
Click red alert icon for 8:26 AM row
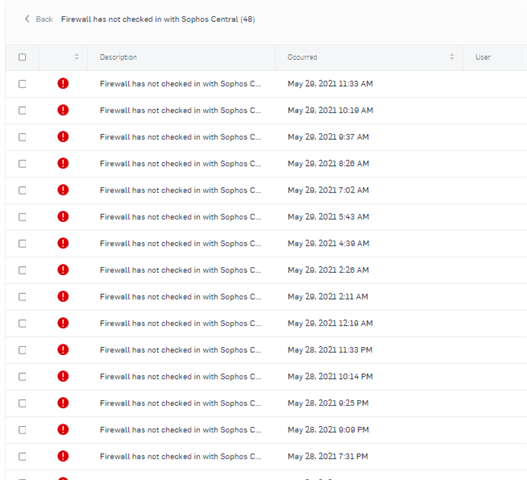[x=63, y=163]
